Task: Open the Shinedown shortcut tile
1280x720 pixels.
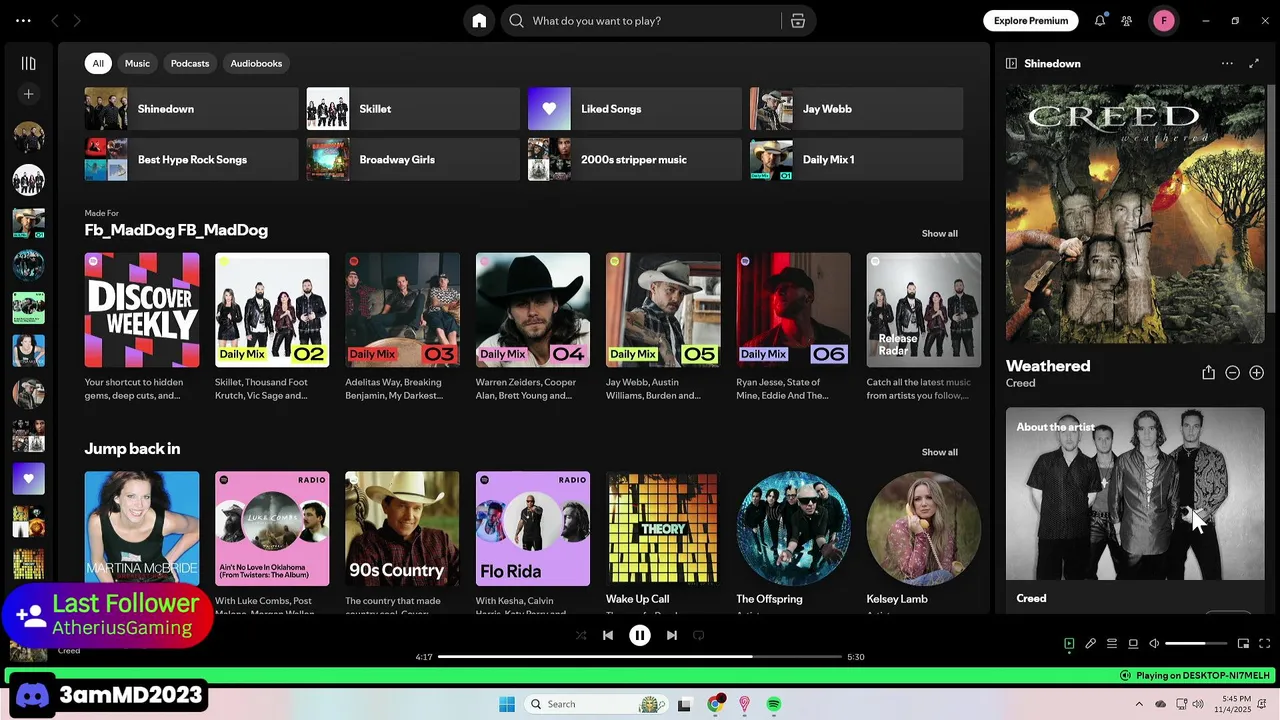Action: pyautogui.click(x=191, y=109)
